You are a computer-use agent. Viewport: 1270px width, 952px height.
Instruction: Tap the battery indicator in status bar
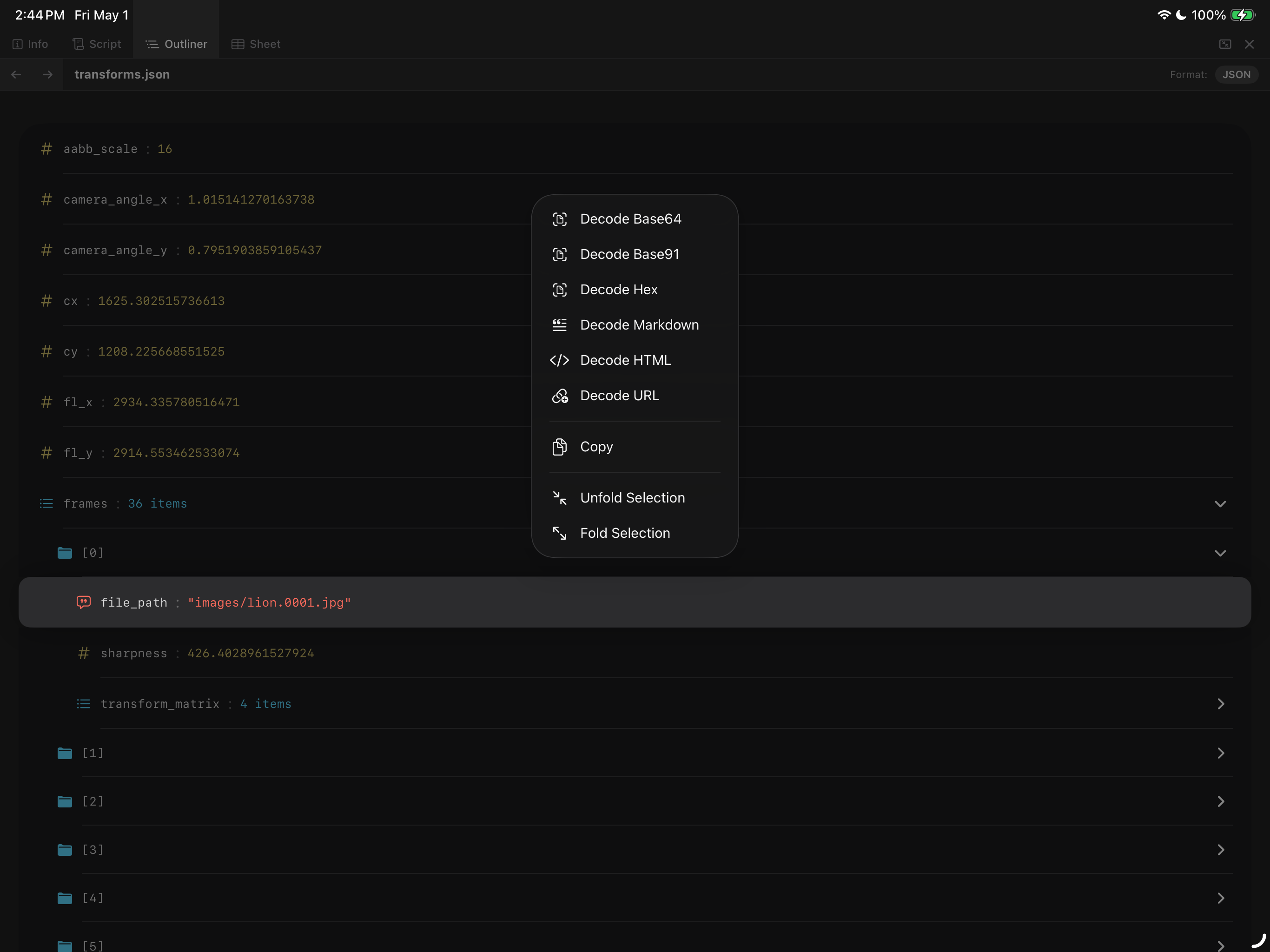point(1243,15)
